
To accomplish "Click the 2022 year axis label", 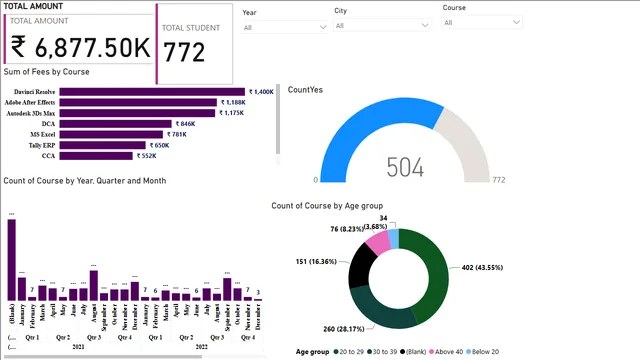I will (x=202, y=347).
